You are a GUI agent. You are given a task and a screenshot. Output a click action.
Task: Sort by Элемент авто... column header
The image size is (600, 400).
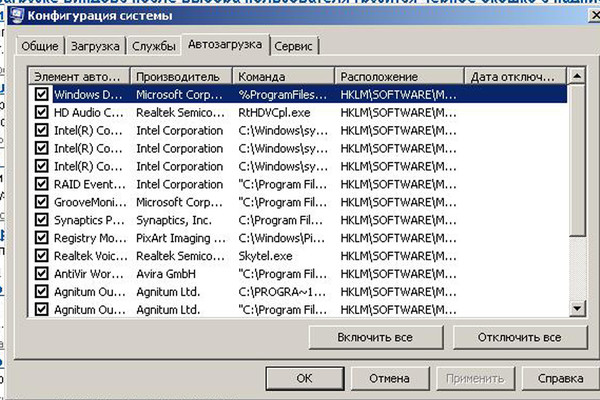pos(80,76)
